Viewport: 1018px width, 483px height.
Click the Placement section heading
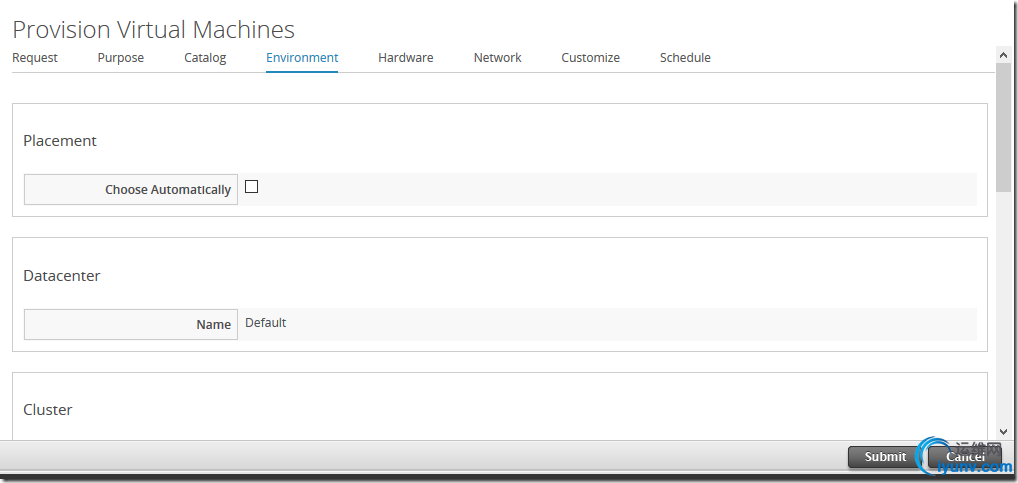[60, 141]
